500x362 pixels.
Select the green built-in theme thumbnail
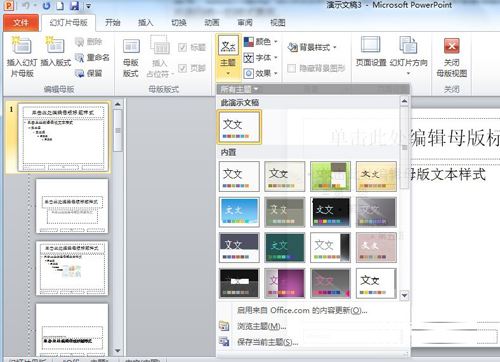tap(330, 176)
